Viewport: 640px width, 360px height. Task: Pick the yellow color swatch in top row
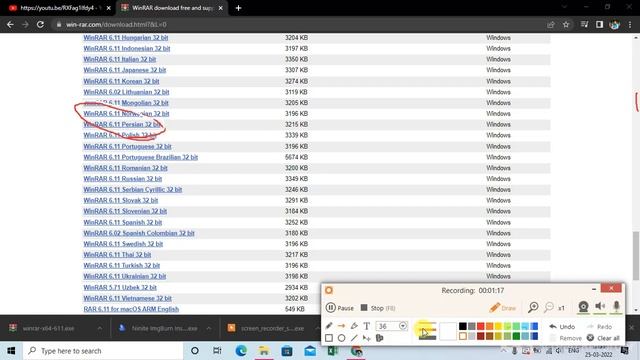[x=498, y=326]
